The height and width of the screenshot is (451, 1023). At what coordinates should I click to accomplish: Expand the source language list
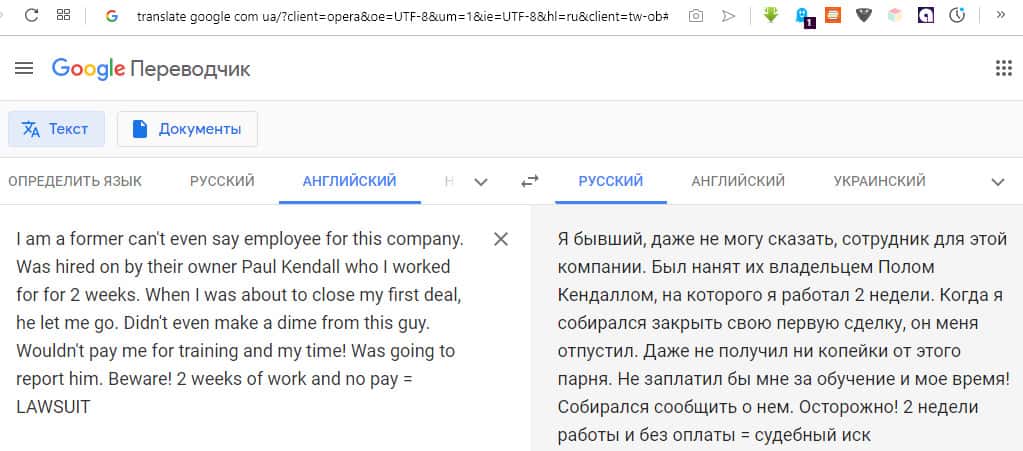click(481, 181)
